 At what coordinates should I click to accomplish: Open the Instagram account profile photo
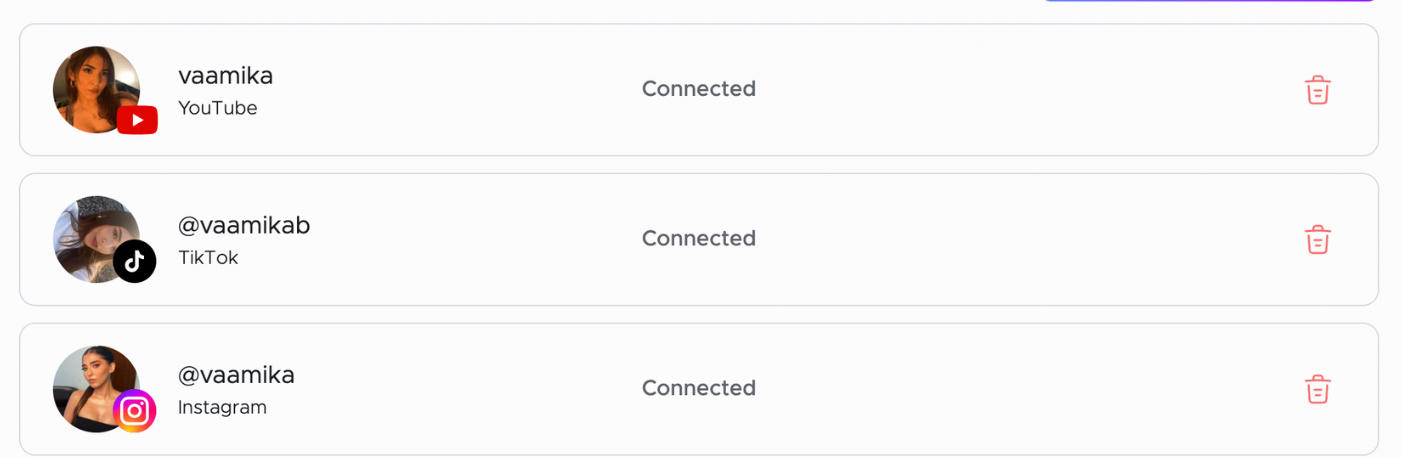click(96, 389)
